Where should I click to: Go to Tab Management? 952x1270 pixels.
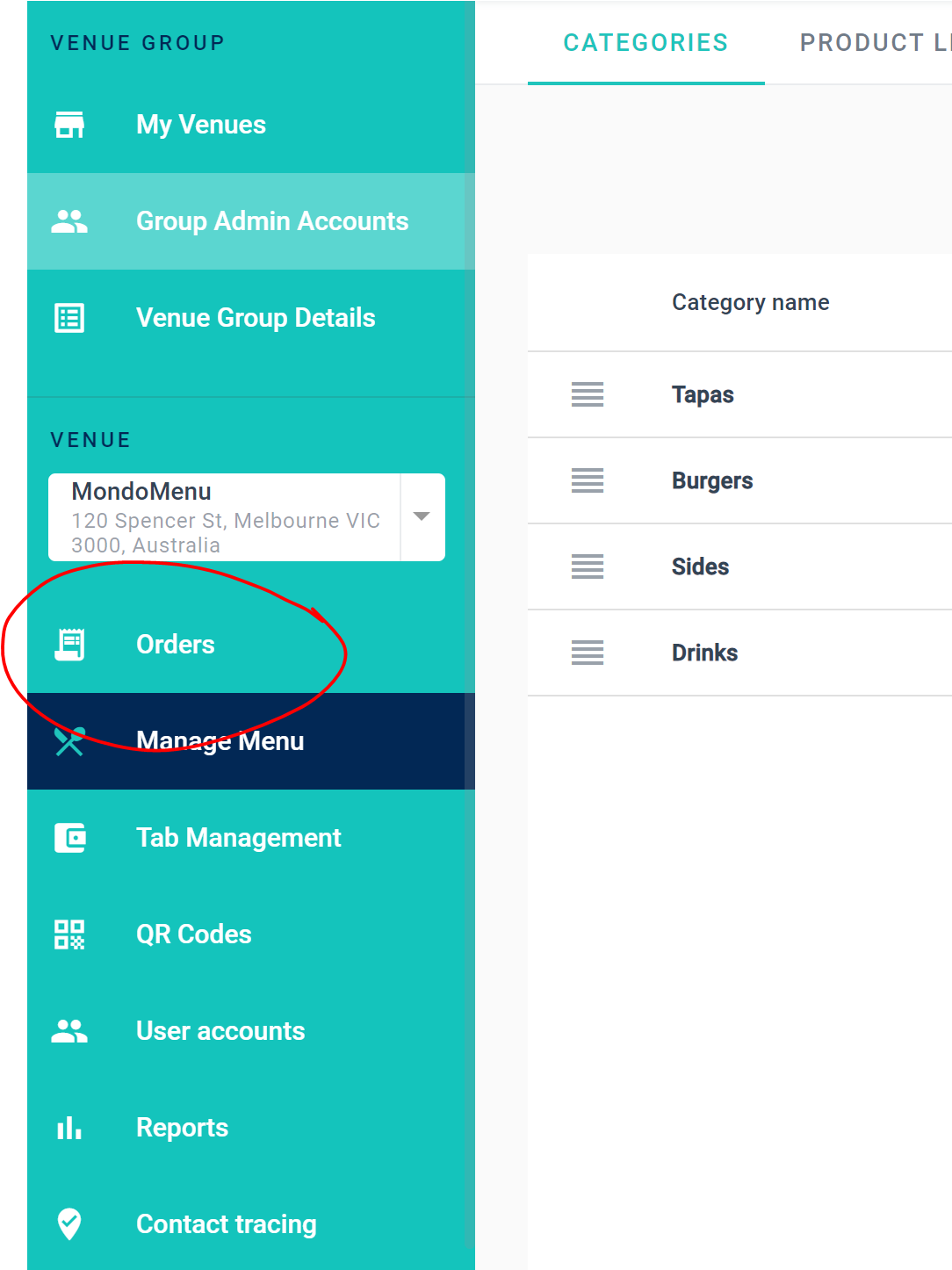point(238,838)
